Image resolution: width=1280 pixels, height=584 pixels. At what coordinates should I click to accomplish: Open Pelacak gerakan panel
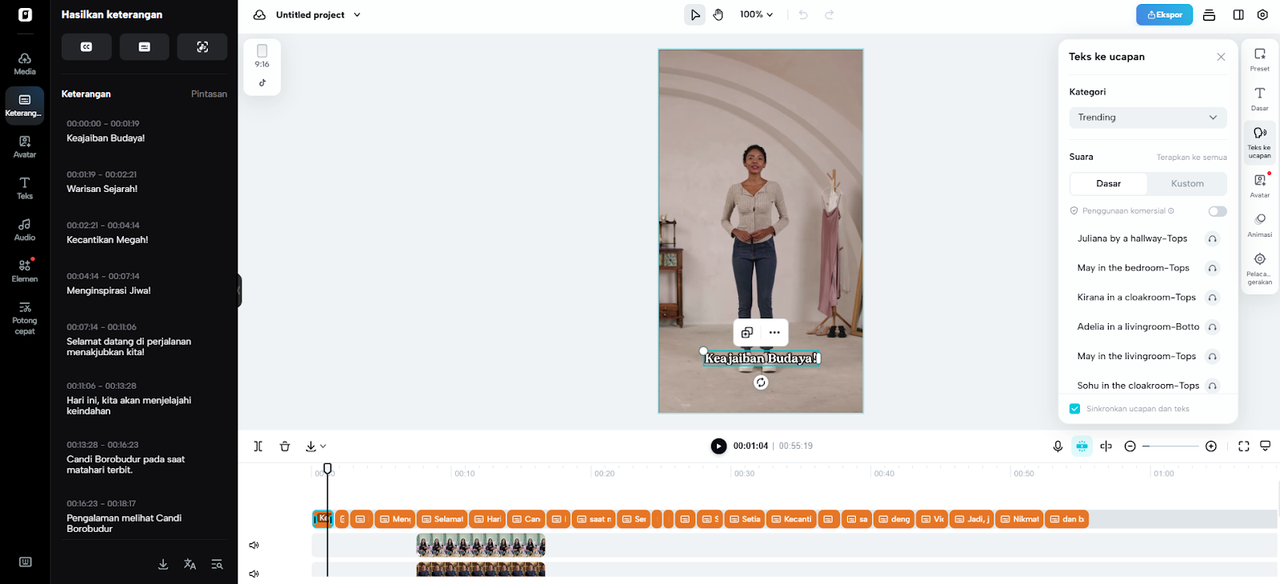(1260, 269)
